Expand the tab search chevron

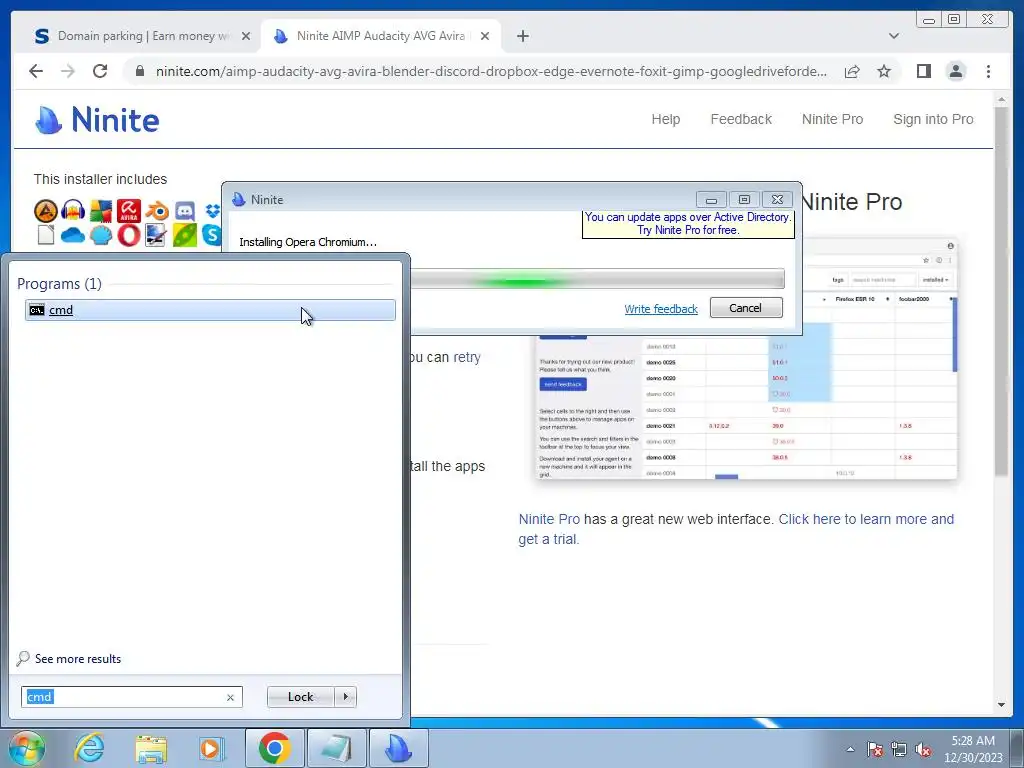point(893,36)
